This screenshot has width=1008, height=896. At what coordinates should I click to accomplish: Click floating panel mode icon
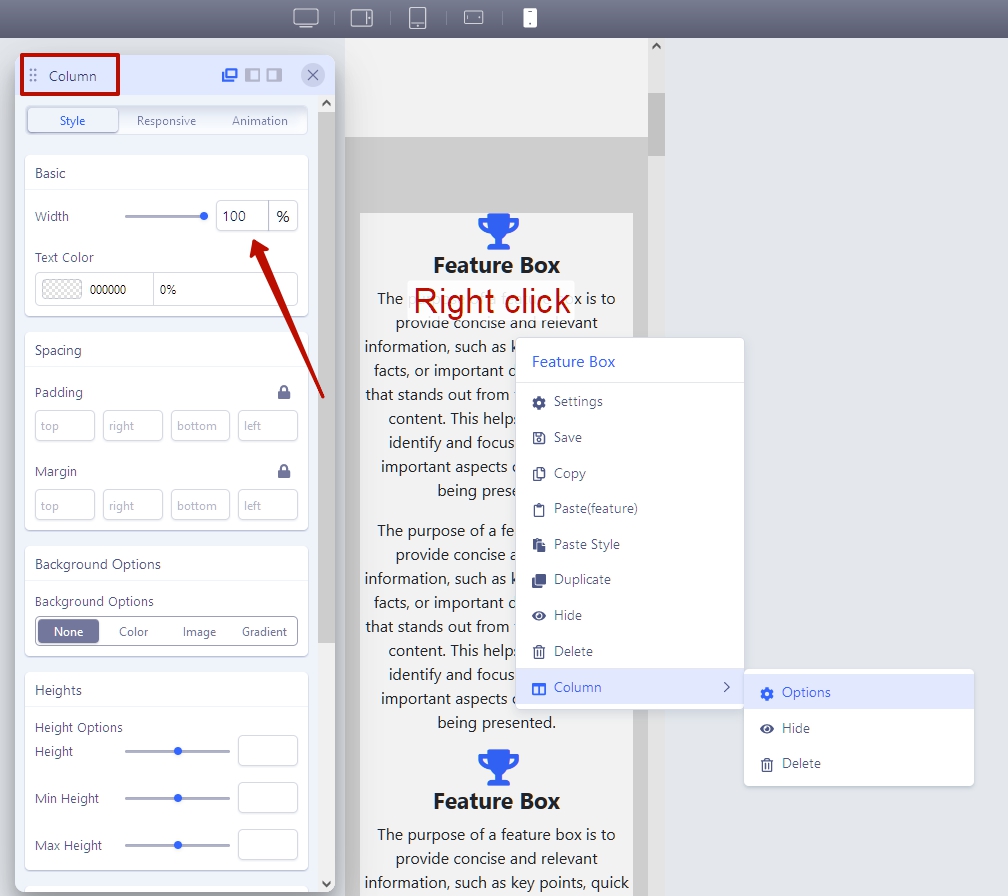(230, 75)
